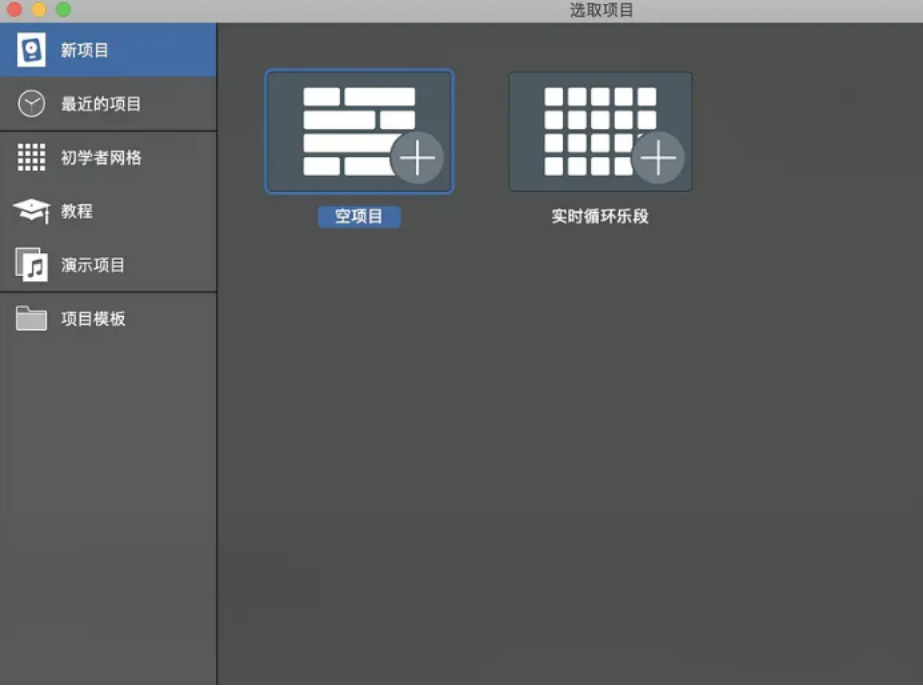Click the 实时循环乐段 label text

(600, 217)
